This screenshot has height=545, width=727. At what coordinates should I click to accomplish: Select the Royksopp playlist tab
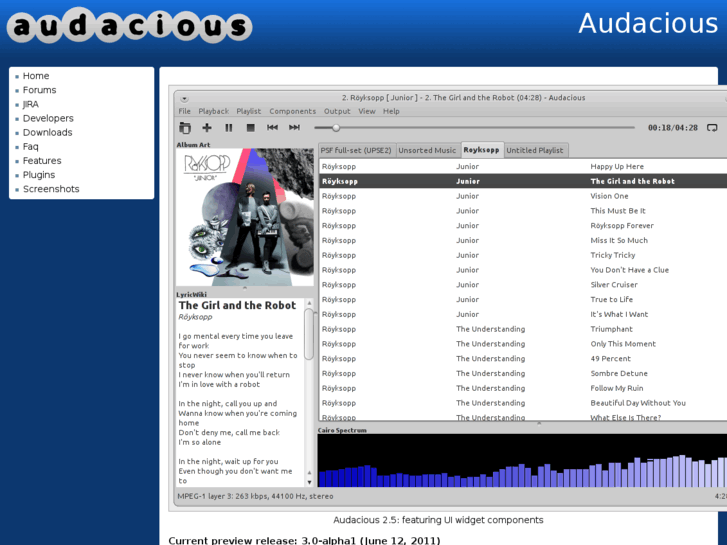click(481, 150)
